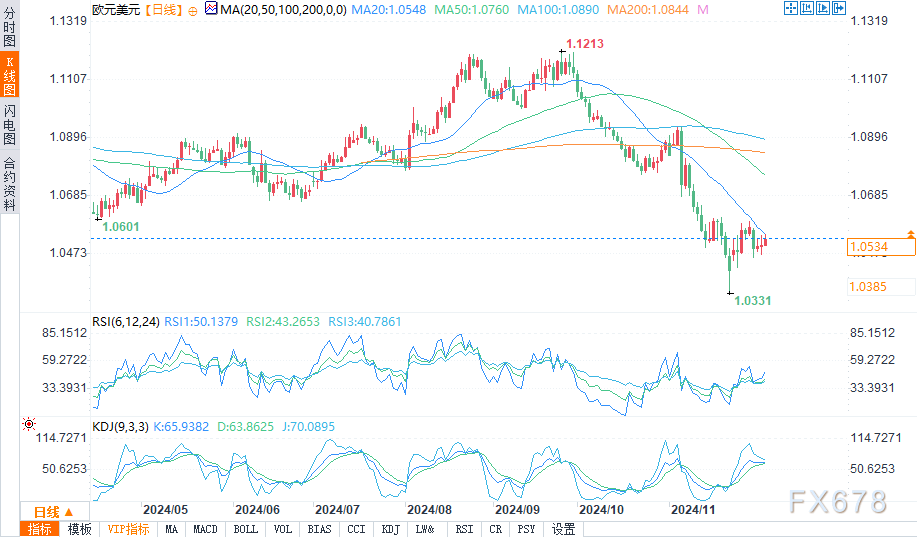Open VIP指标 tab
Viewport: 917px width, 537px height.
pyautogui.click(x=129, y=529)
